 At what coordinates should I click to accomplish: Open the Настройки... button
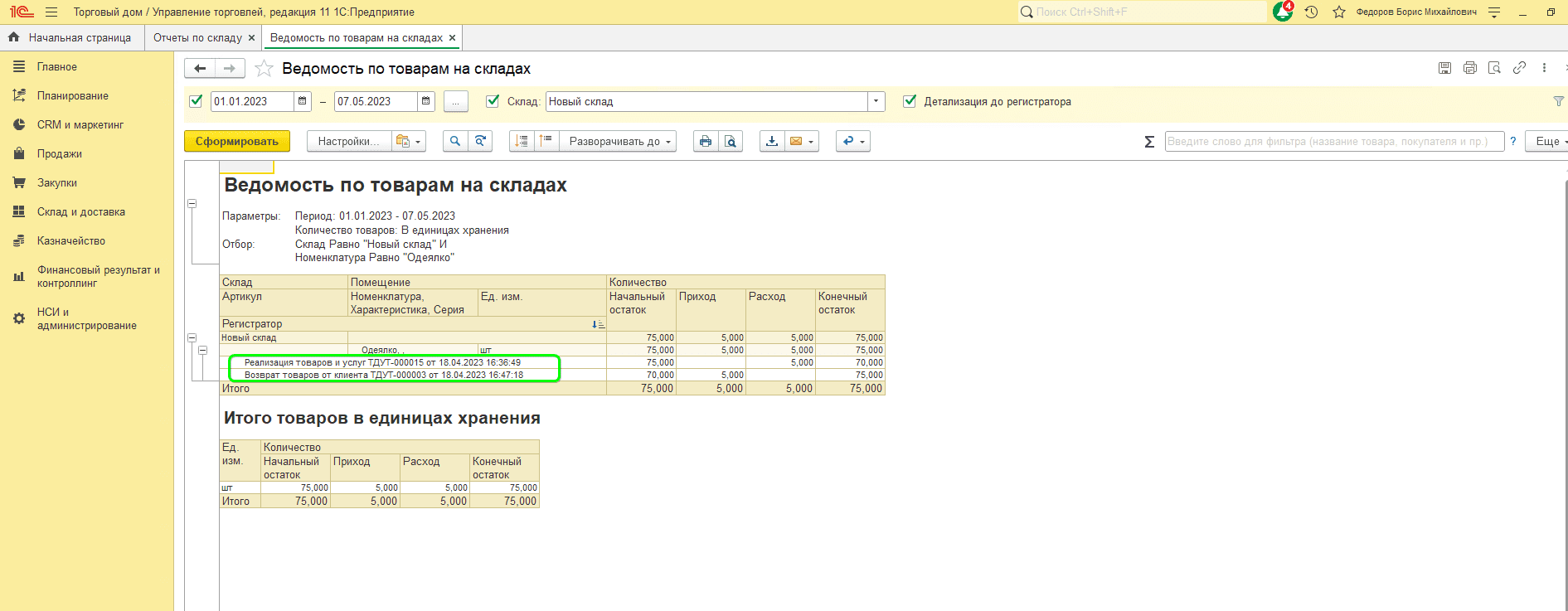point(348,142)
